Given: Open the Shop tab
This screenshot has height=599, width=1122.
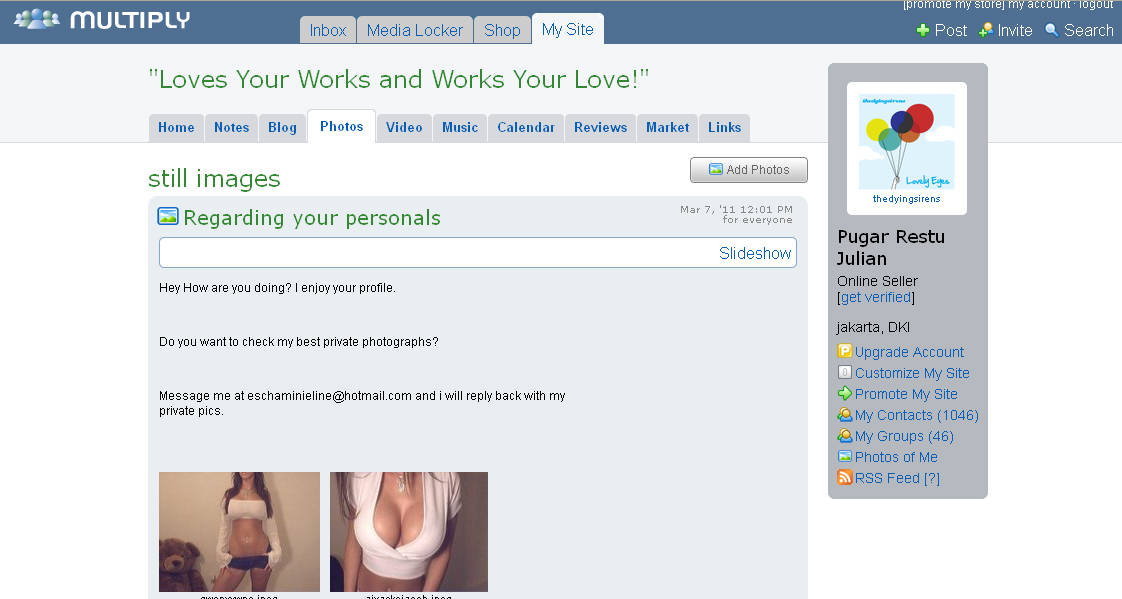Looking at the screenshot, I should pyautogui.click(x=502, y=30).
